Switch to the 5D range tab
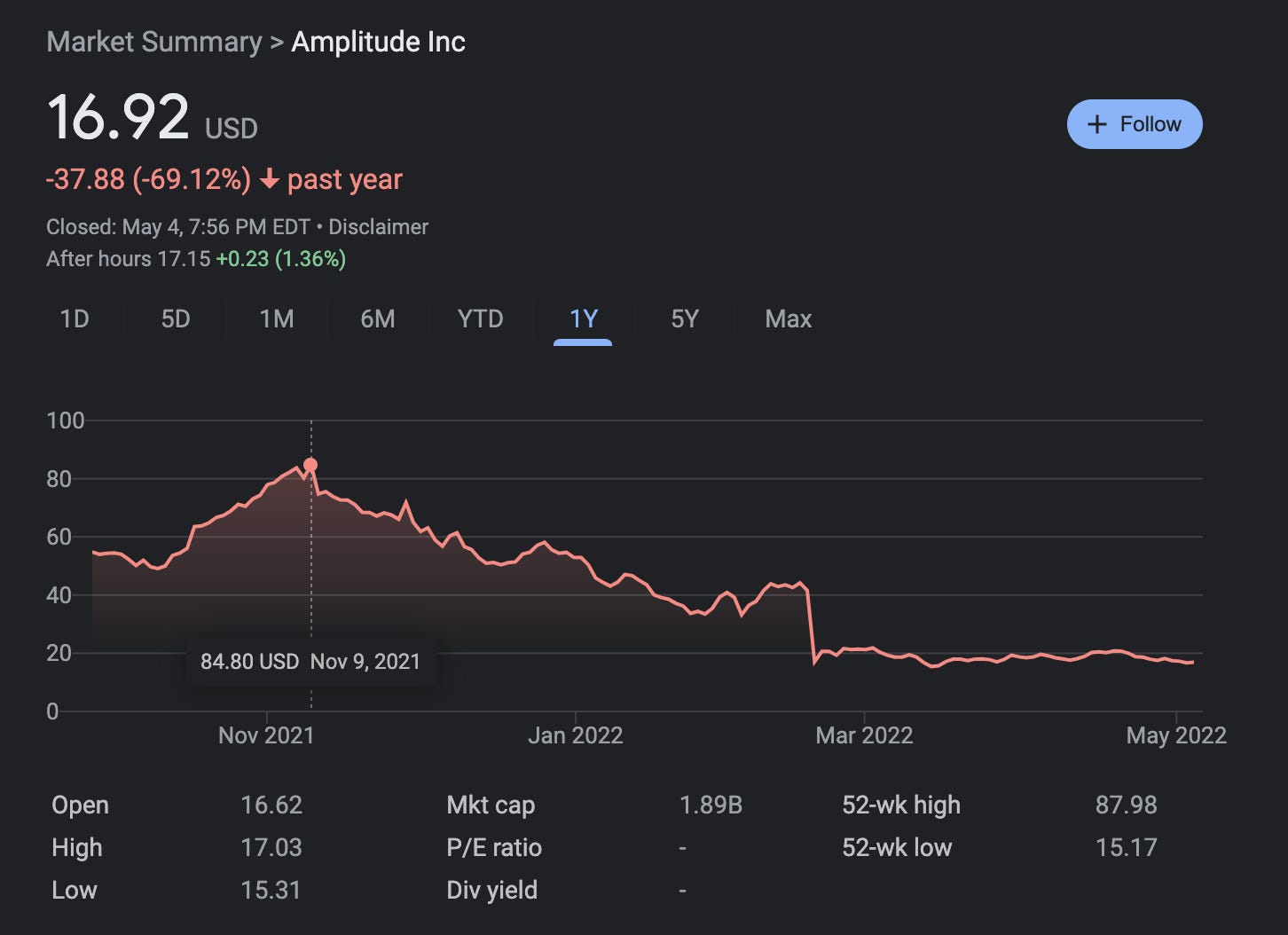The height and width of the screenshot is (935, 1288). [x=176, y=319]
